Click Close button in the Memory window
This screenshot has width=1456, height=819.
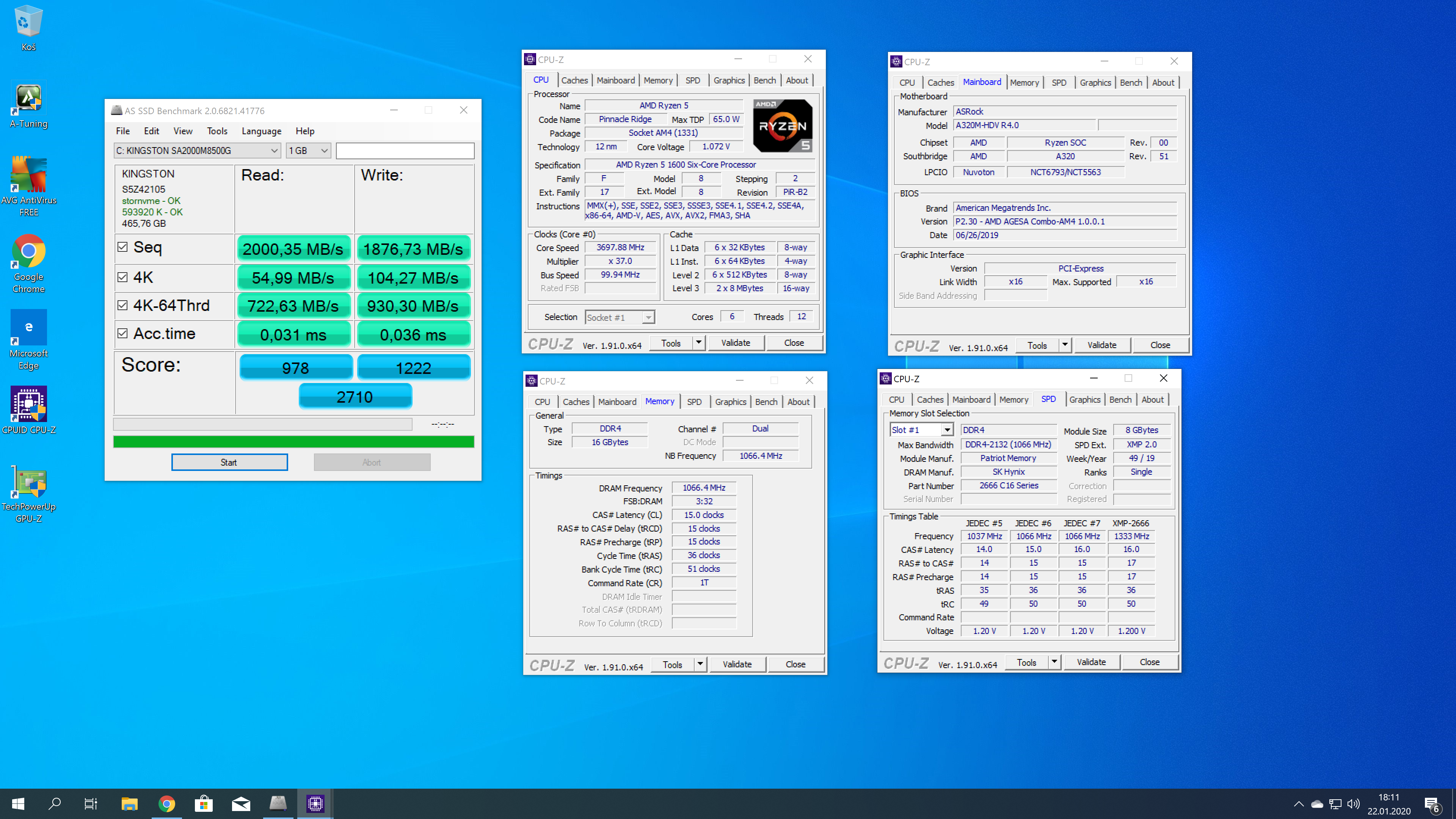pyautogui.click(x=795, y=664)
